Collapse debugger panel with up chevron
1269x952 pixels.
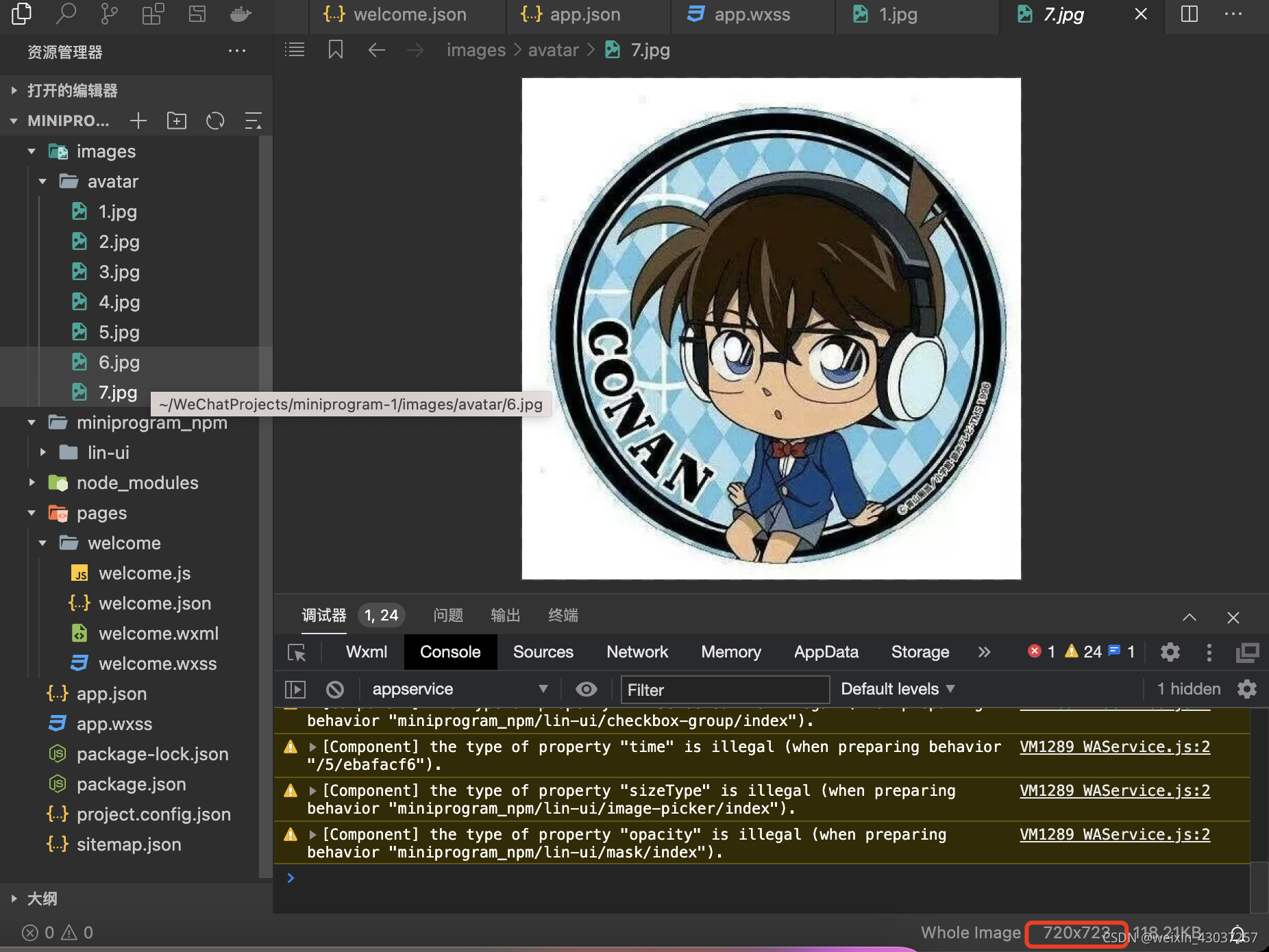click(1190, 617)
